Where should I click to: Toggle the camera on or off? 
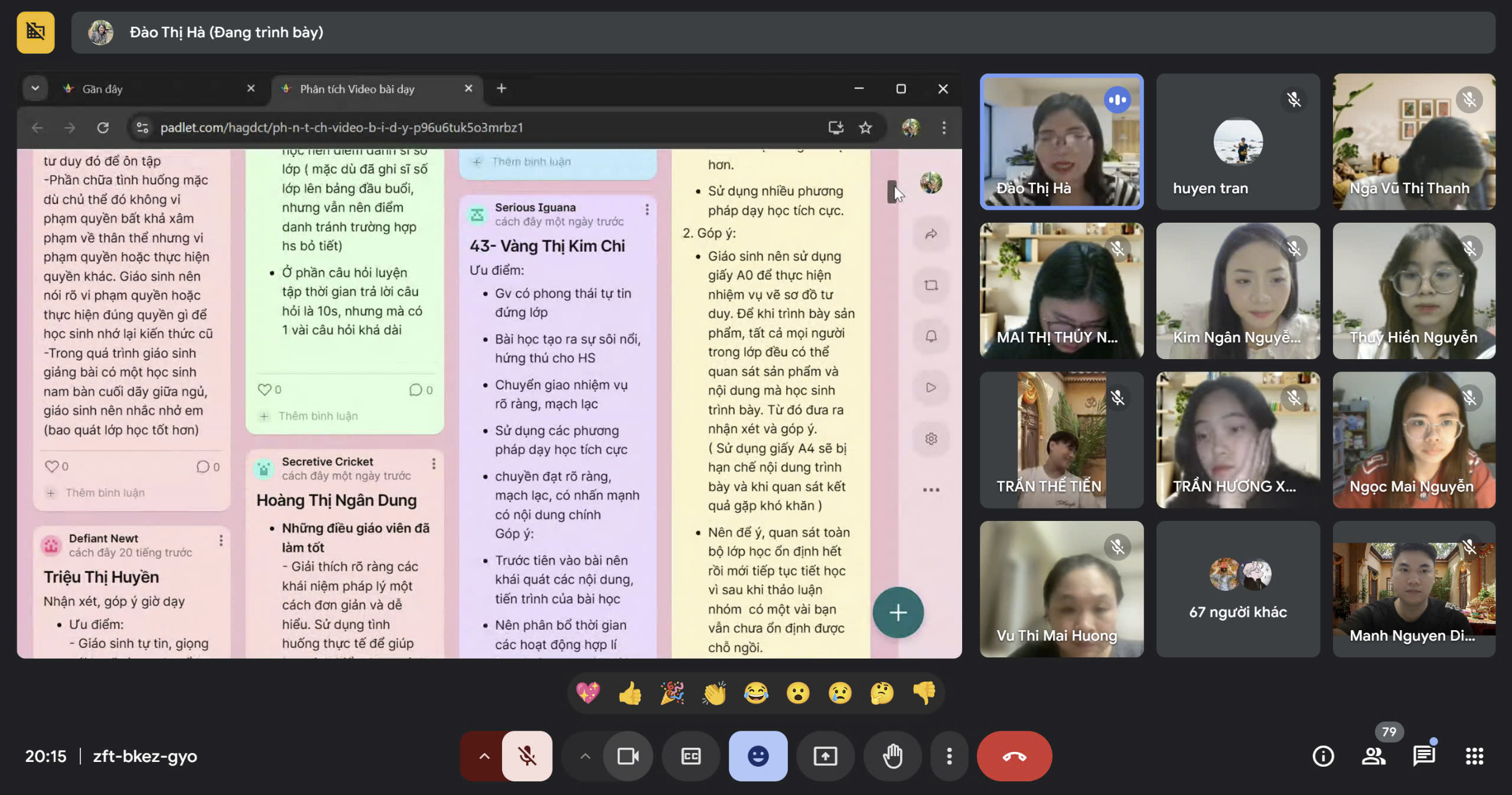point(627,756)
